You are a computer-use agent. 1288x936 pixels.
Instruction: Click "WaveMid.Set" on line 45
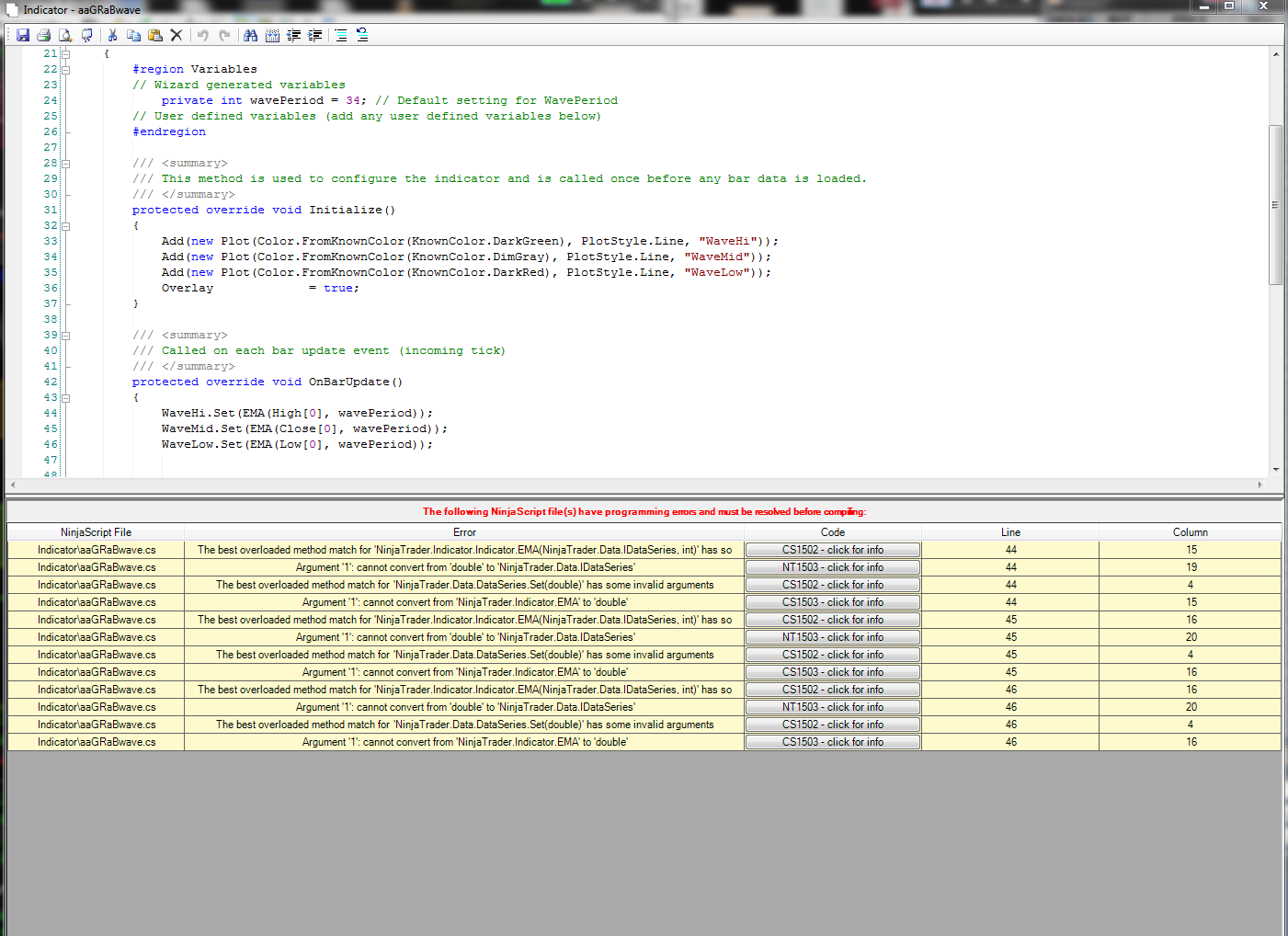pos(202,428)
